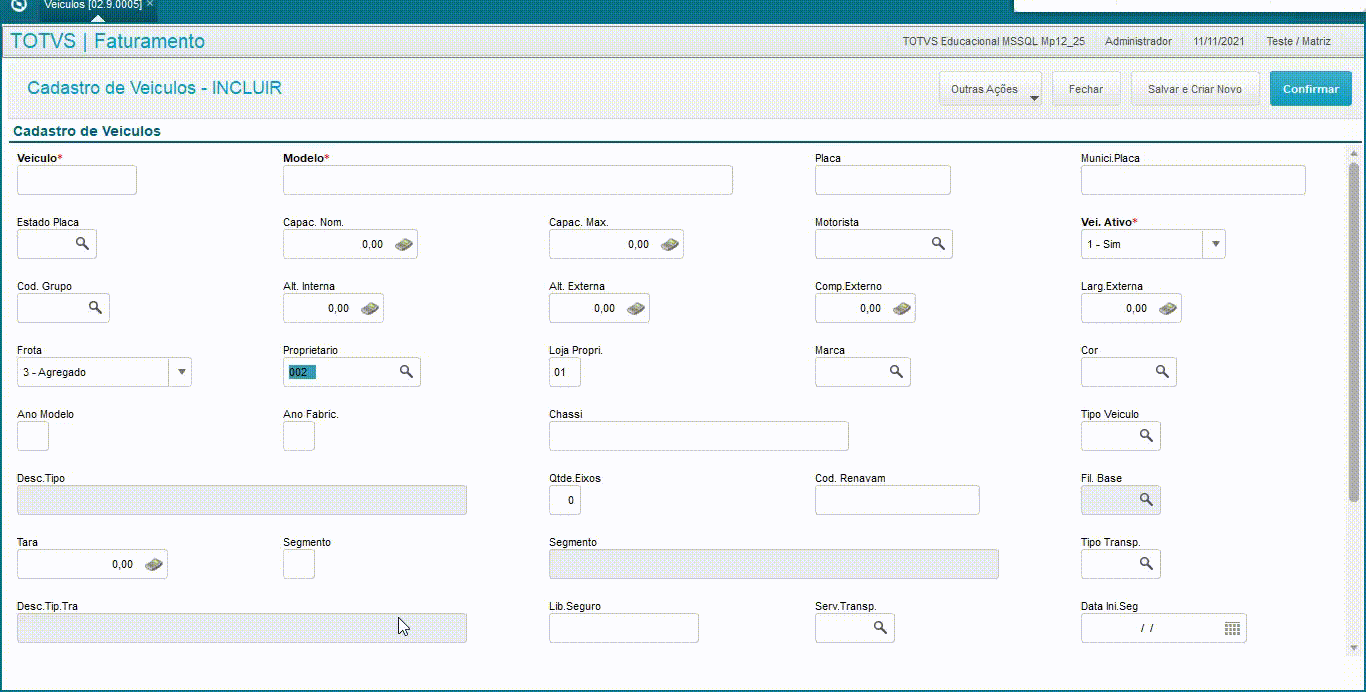
Task: Open calculator icon in Comp.Externo field
Action: click(901, 308)
